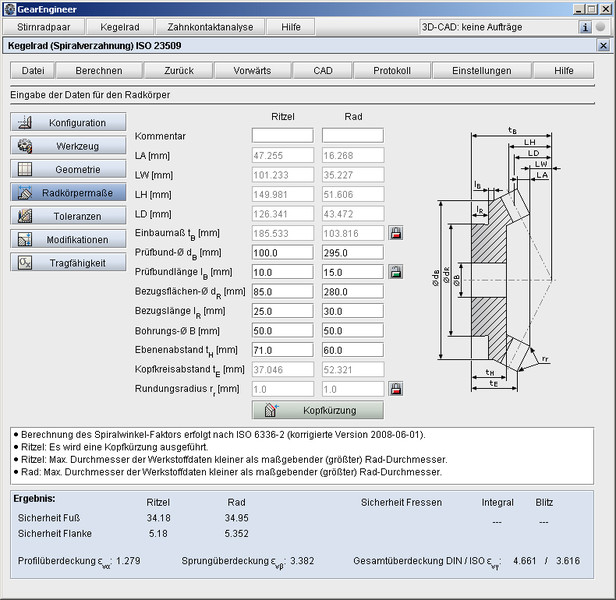The image size is (616, 600).
Task: Open the Modifikationen sidebar section
Action: point(69,239)
